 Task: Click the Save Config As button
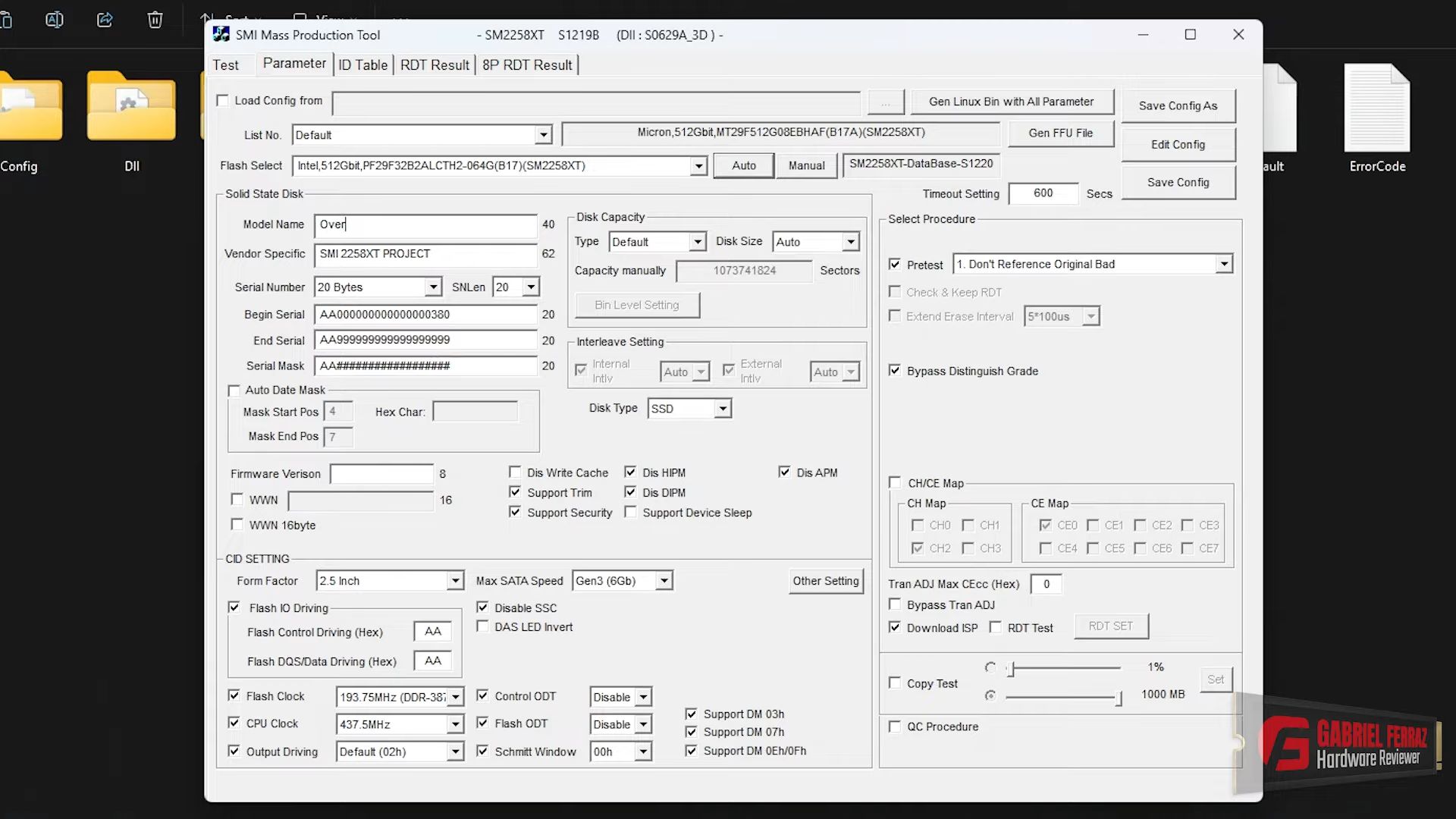click(x=1178, y=106)
